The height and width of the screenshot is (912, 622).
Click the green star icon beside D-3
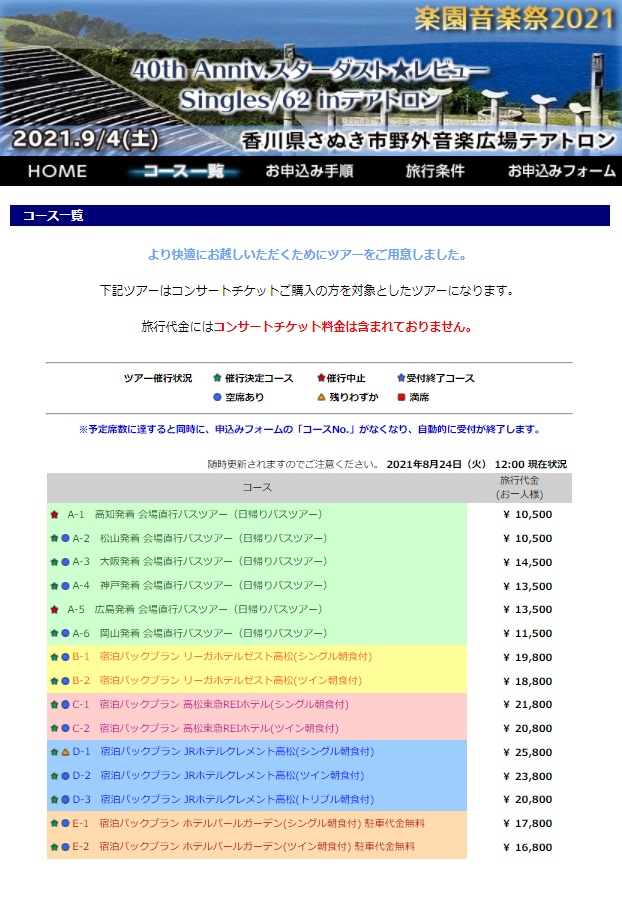54,800
